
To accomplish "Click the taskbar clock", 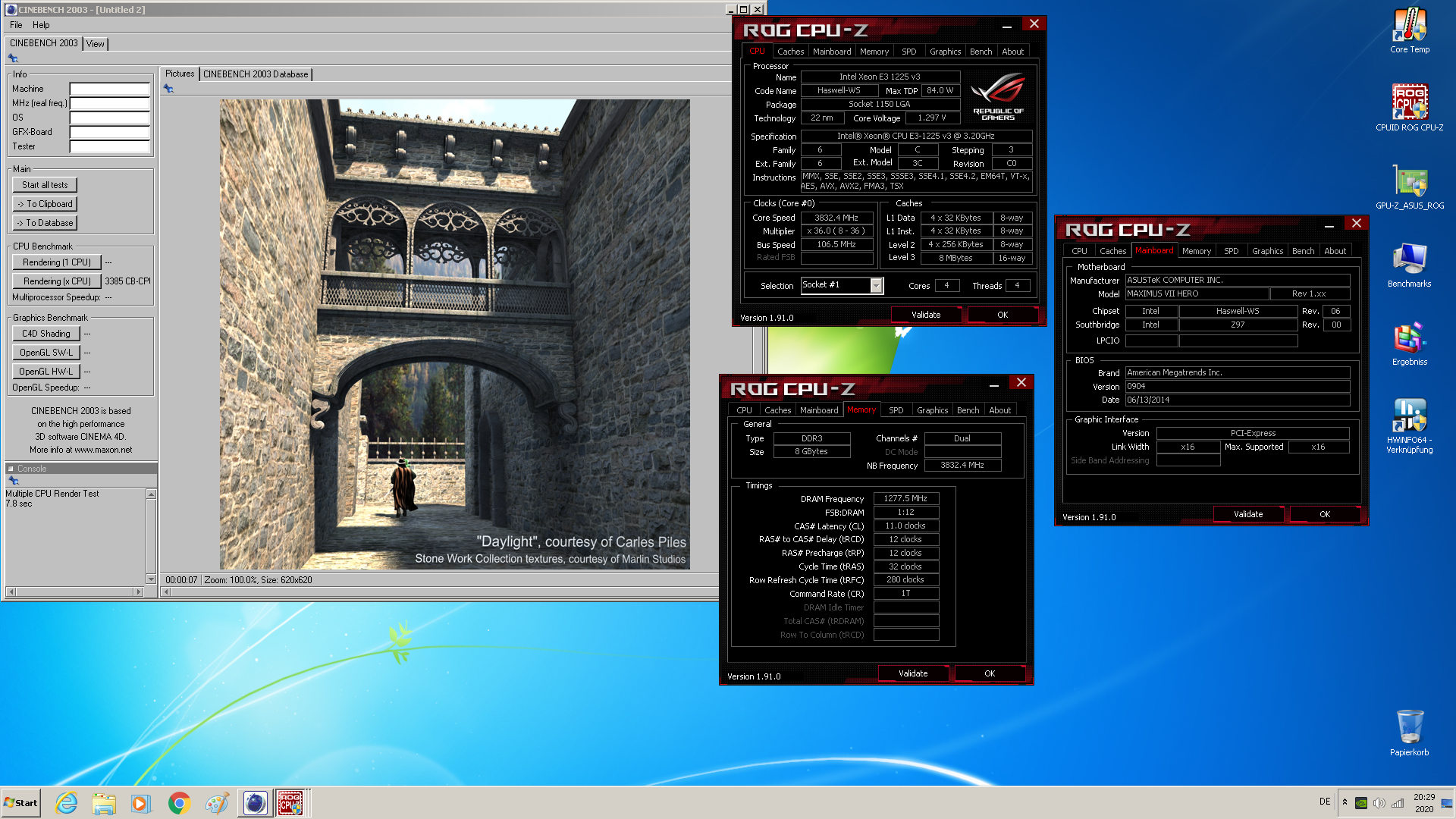I will coord(1424,803).
